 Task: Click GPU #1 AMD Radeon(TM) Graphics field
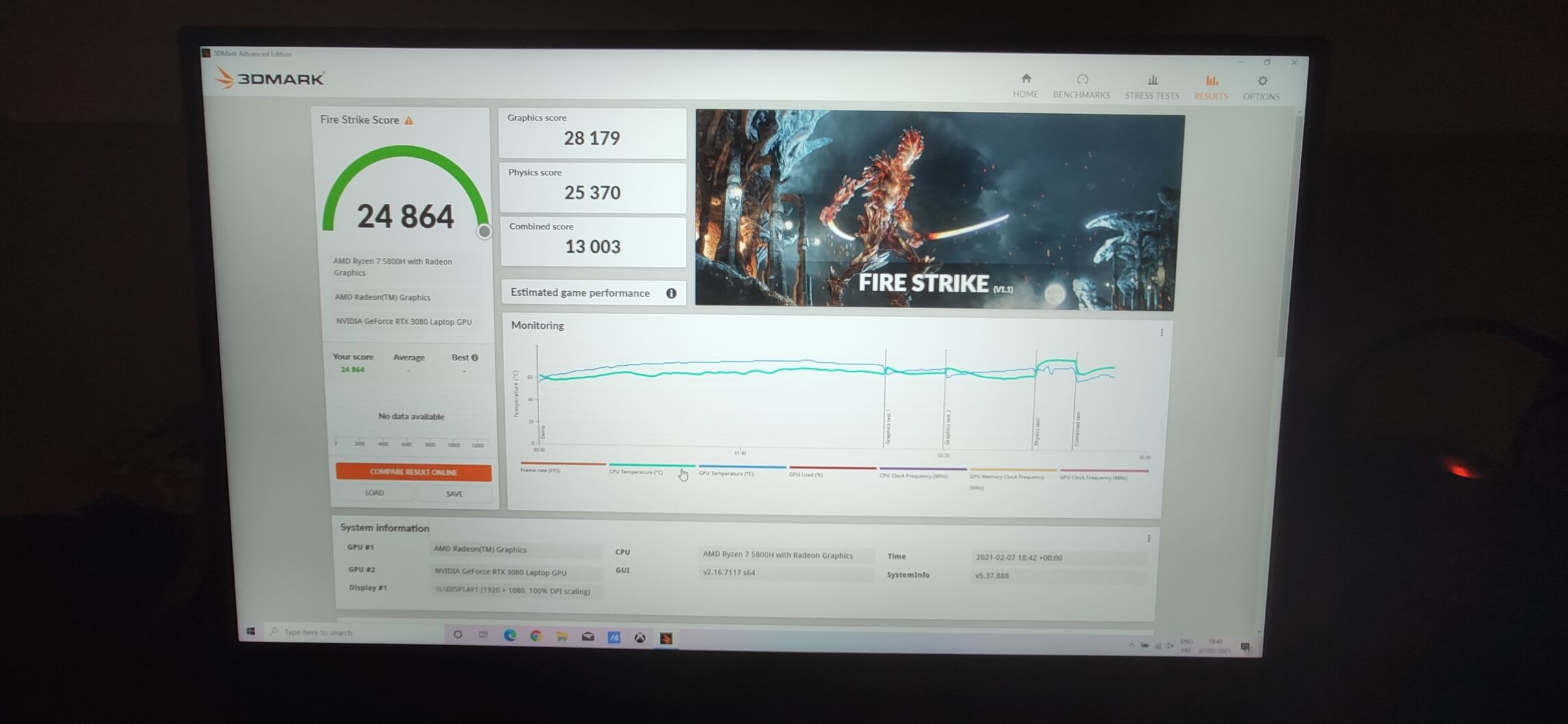coord(516,550)
